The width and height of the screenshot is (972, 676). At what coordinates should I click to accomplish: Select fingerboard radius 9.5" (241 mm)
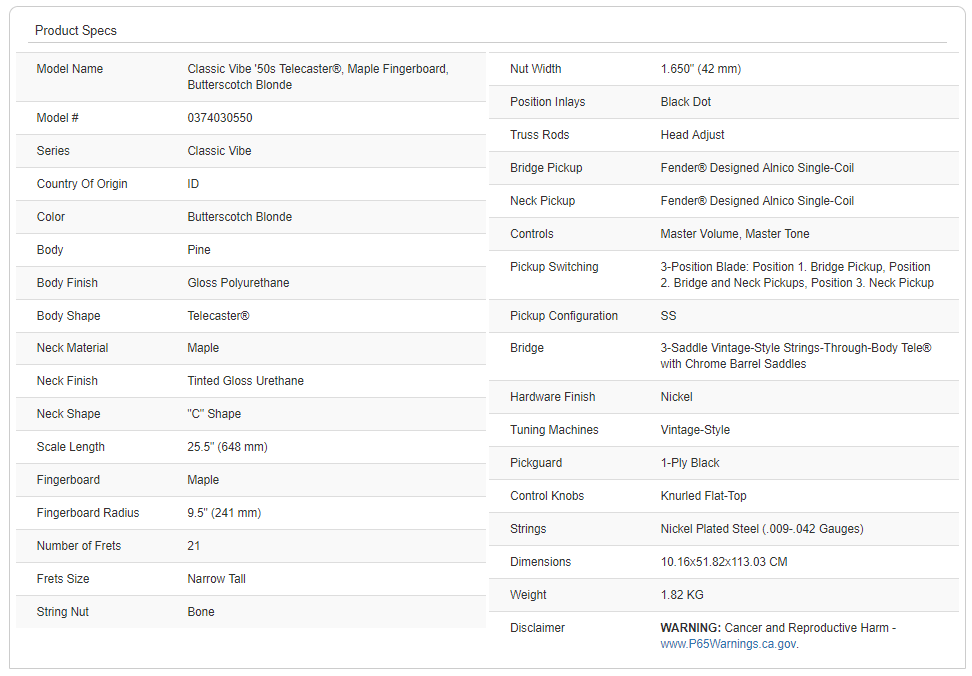[224, 512]
